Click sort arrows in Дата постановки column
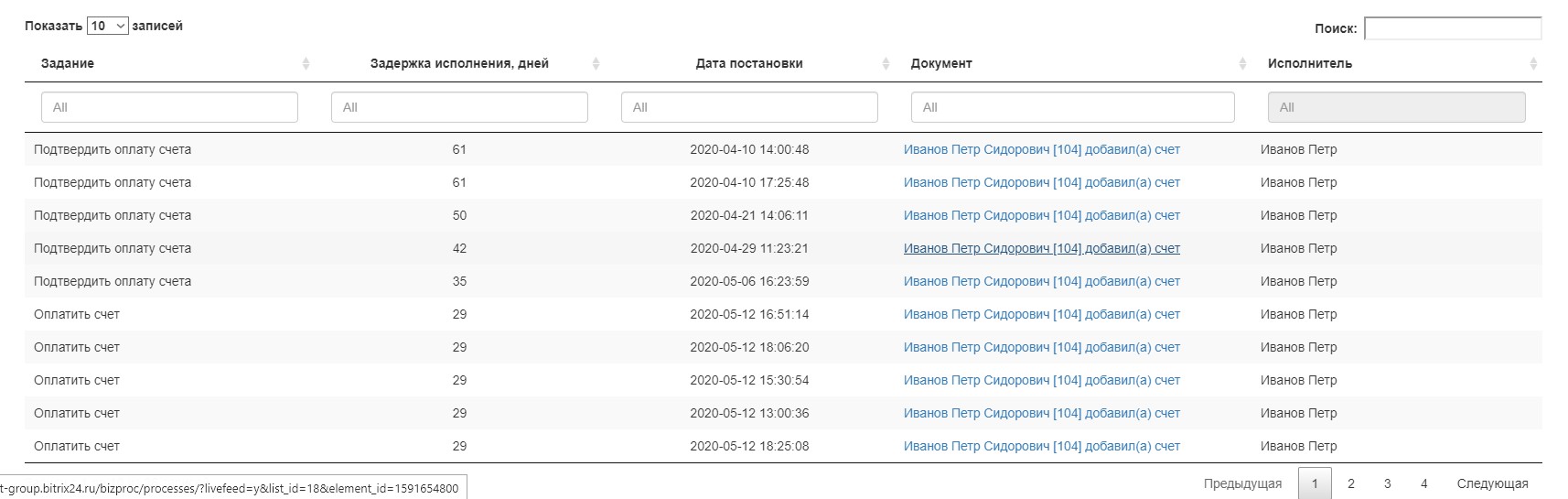The width and height of the screenshot is (1568, 499). 886,64
